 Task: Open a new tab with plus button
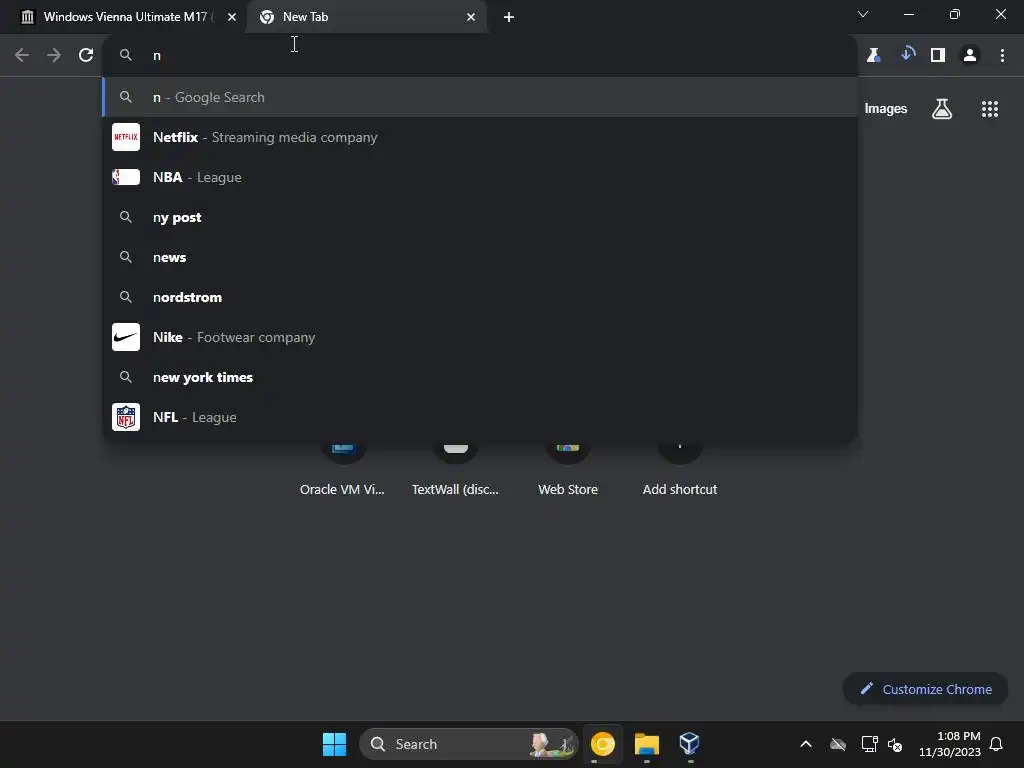coord(509,17)
